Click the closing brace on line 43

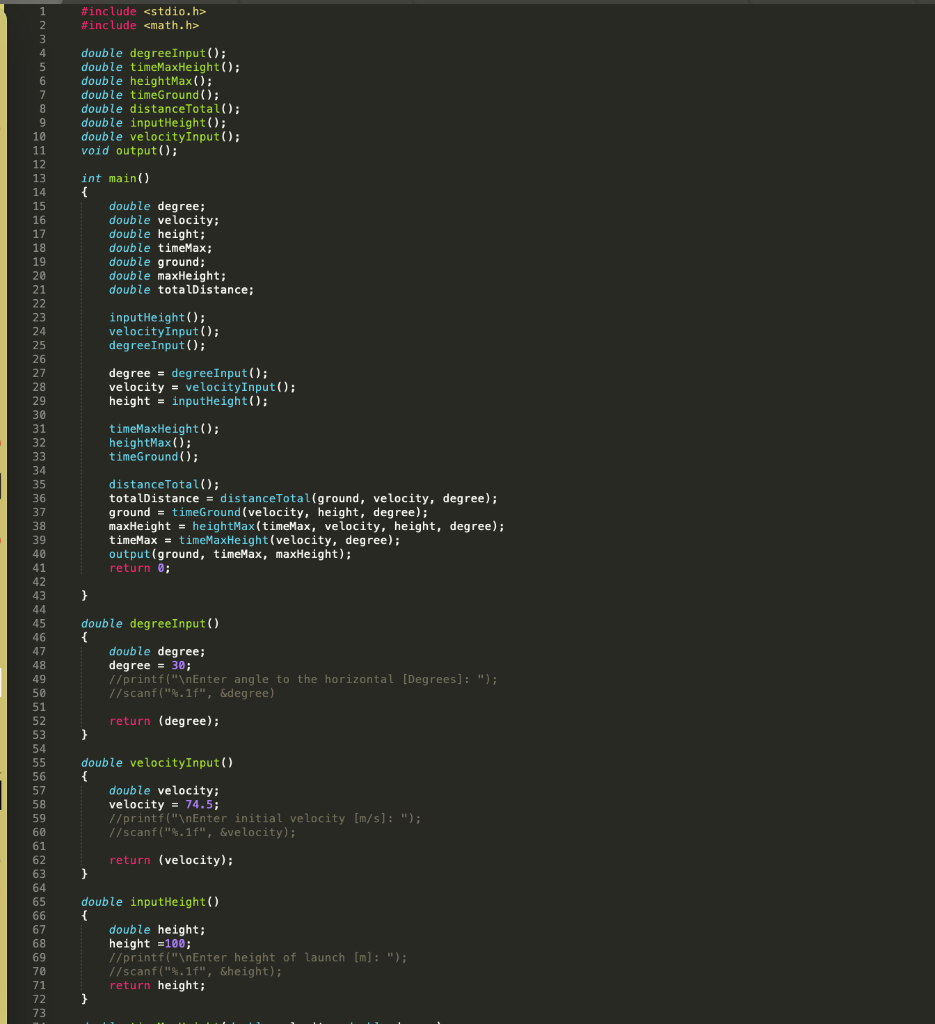(84, 595)
